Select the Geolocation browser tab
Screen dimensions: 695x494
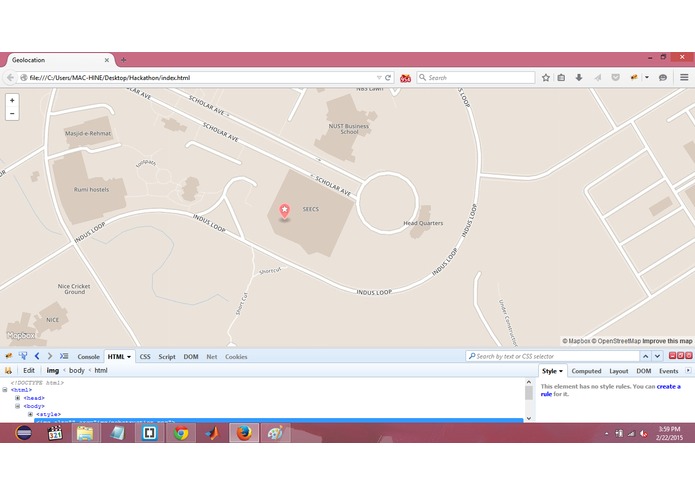(x=60, y=60)
